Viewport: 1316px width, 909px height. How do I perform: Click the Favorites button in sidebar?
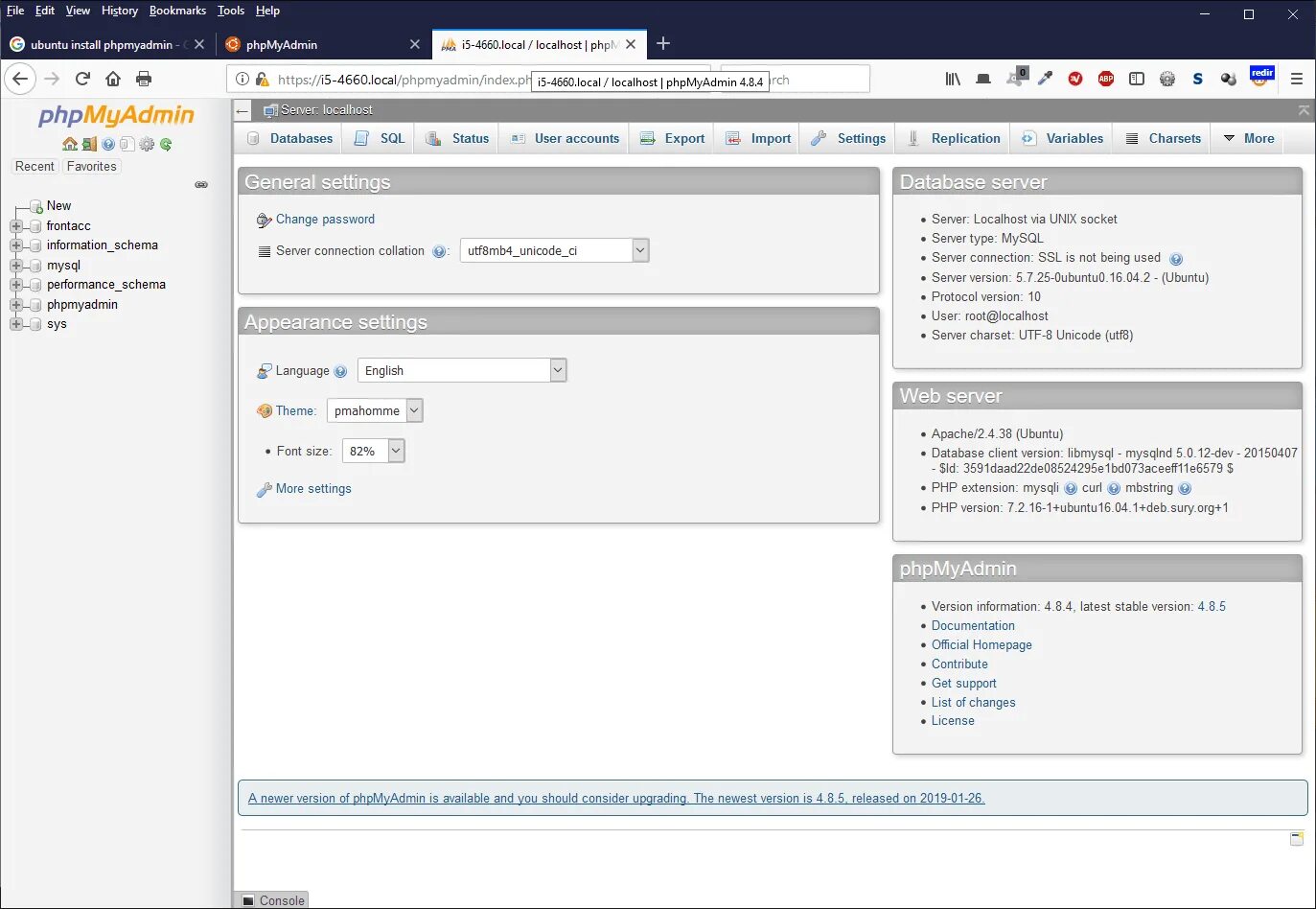92,167
